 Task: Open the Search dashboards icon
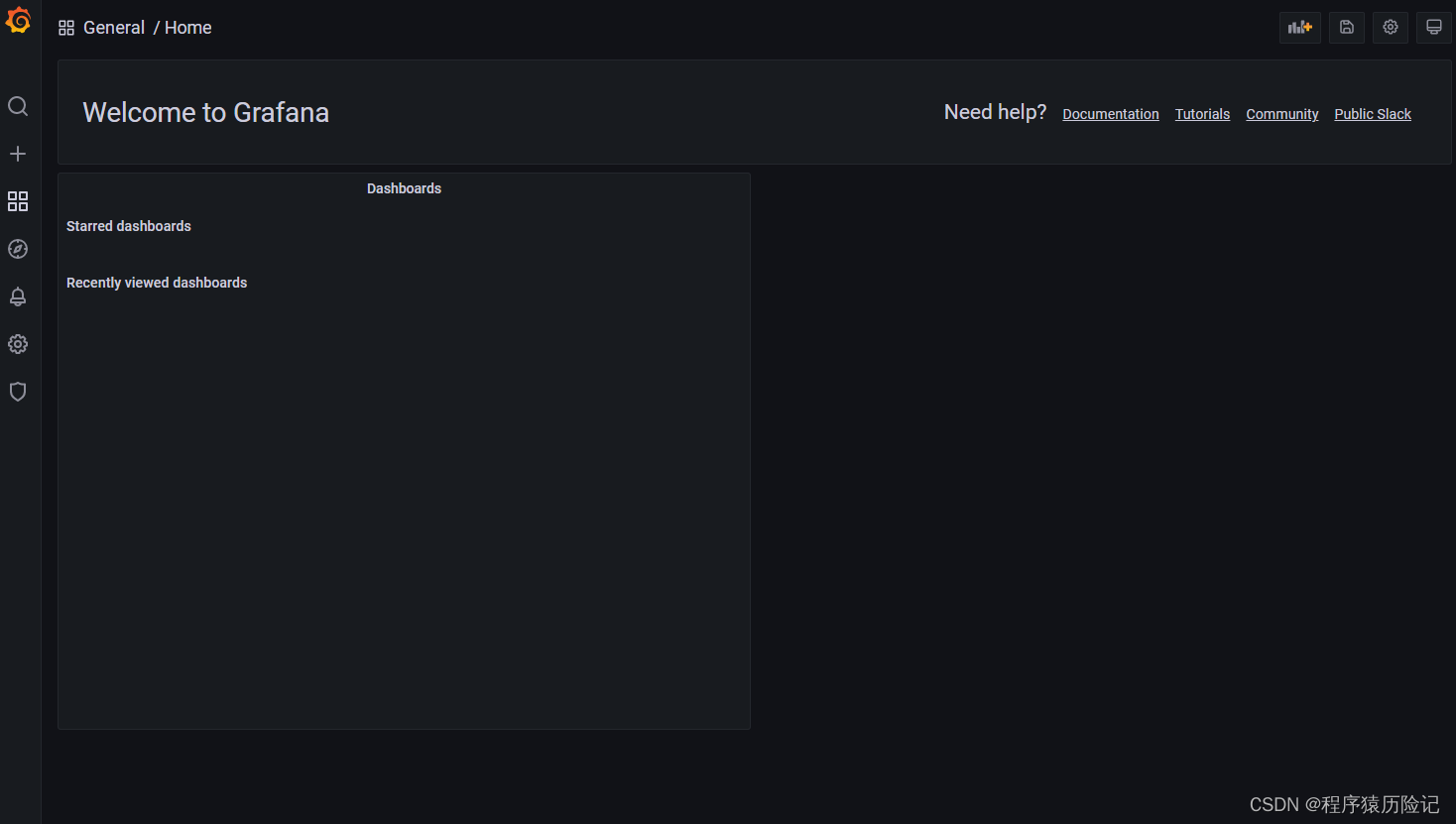tap(18, 106)
